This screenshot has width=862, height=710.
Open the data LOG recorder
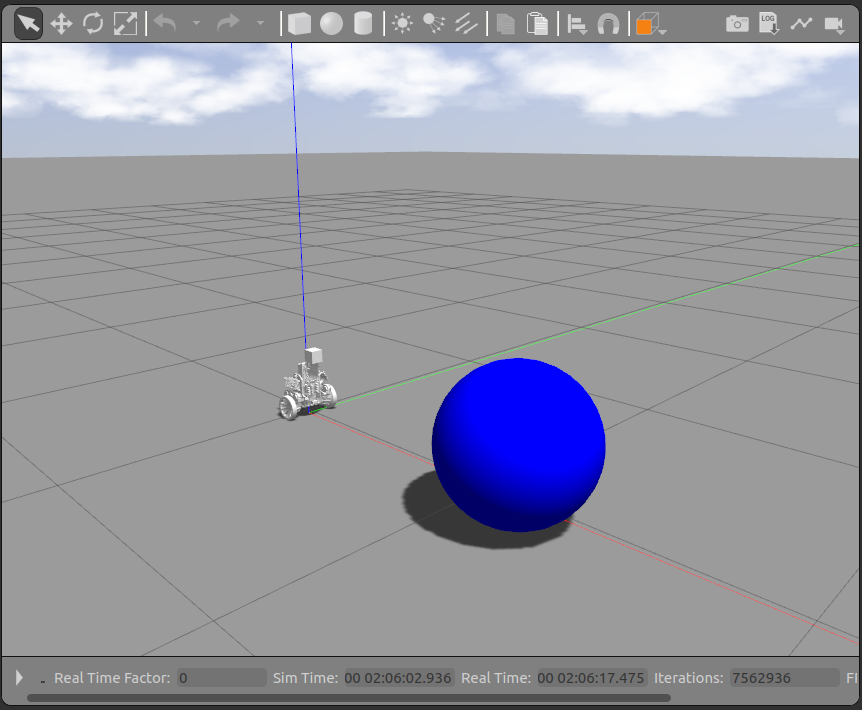[x=769, y=24]
